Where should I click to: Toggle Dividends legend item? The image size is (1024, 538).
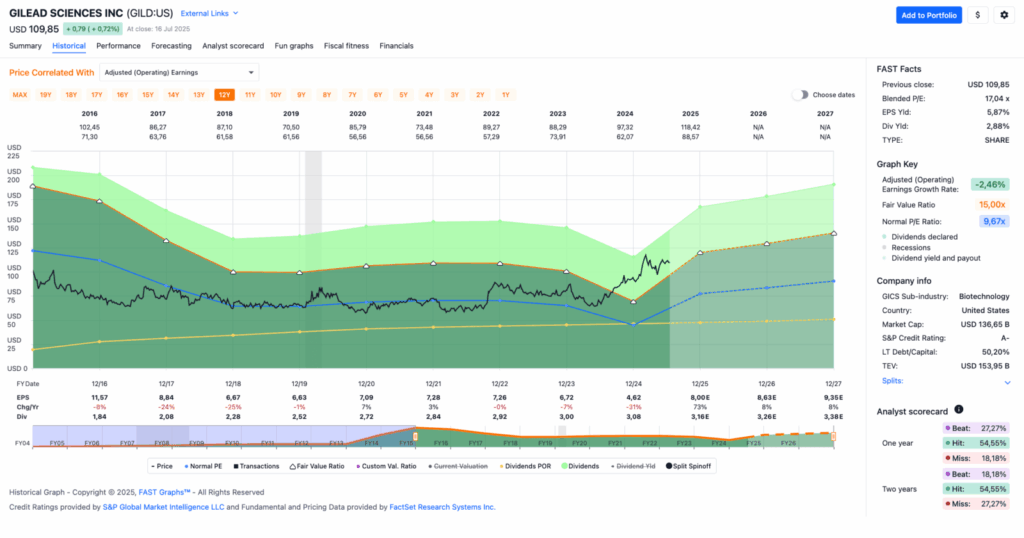pyautogui.click(x=580, y=466)
